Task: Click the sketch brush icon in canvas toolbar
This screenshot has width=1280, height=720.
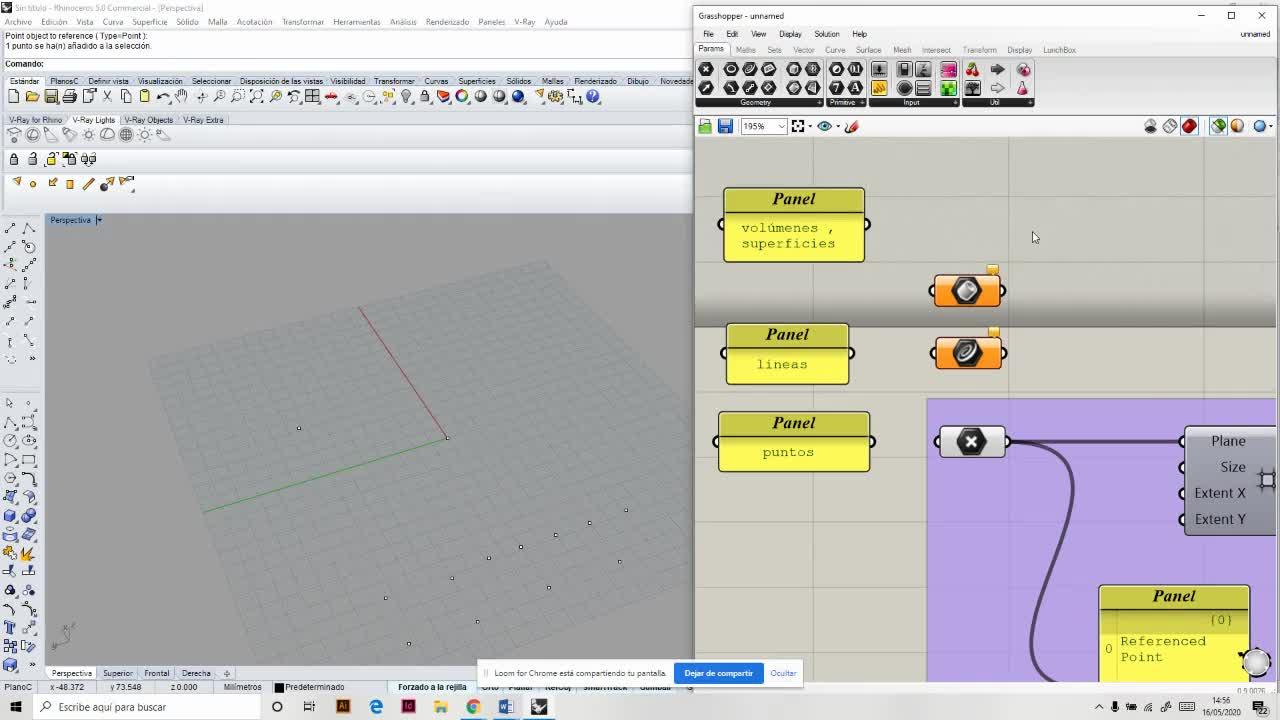Action: point(852,126)
